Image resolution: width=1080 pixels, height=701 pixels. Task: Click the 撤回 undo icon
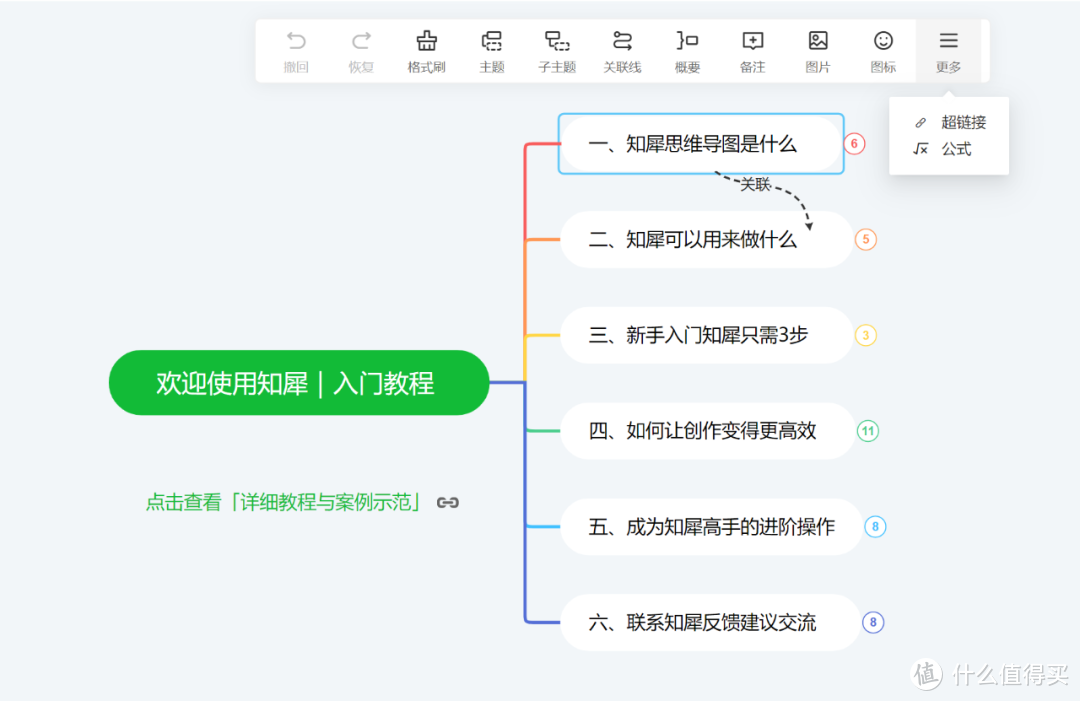(x=296, y=50)
